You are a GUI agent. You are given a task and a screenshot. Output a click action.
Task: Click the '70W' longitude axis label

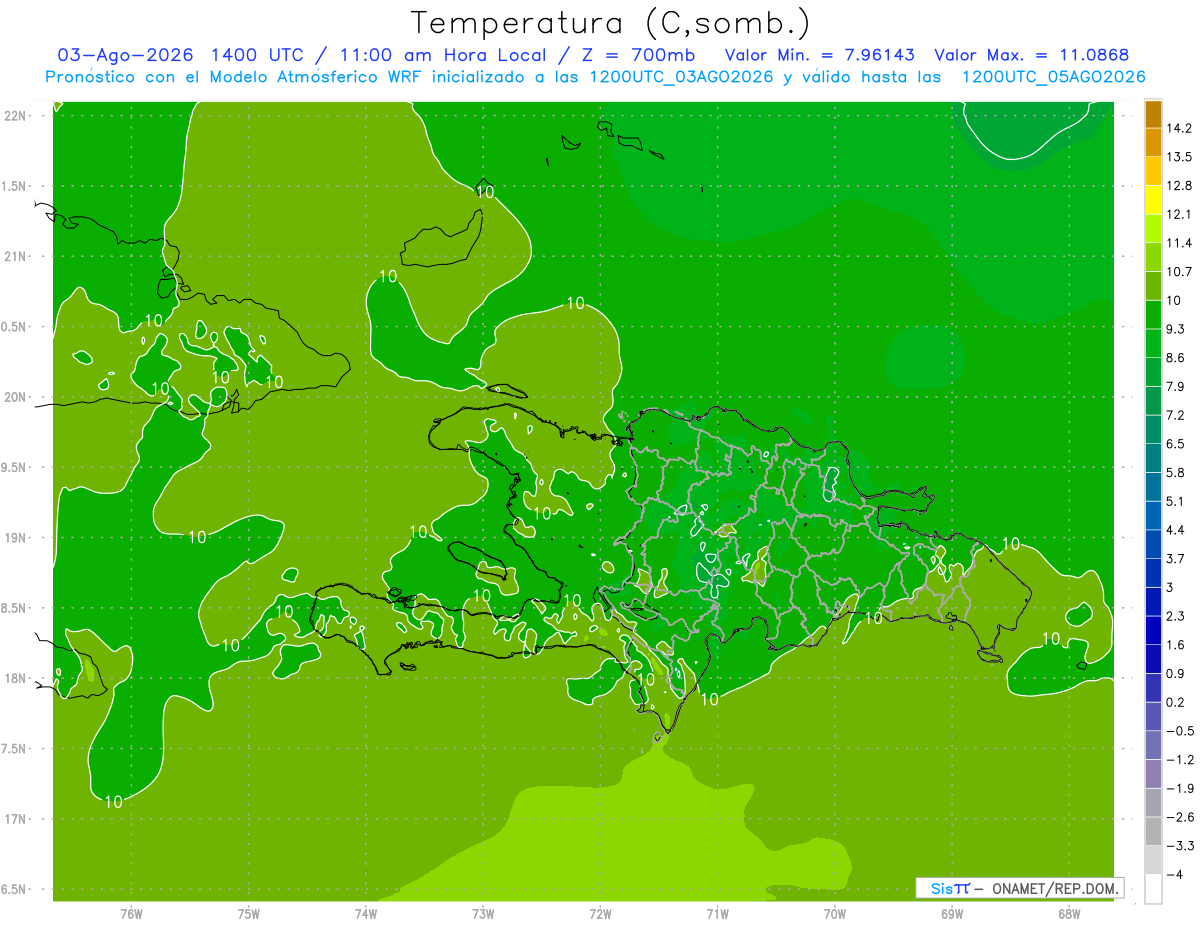click(835, 913)
